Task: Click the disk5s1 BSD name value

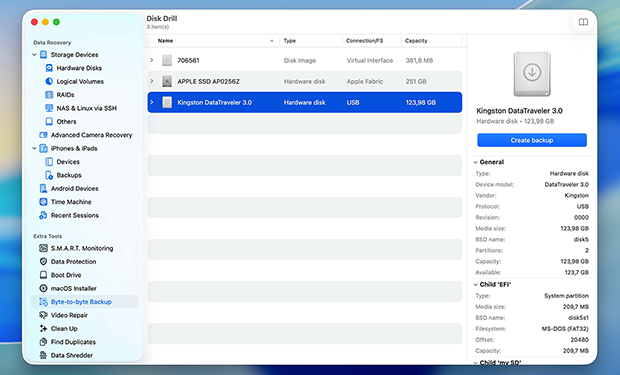Action: (x=578, y=318)
